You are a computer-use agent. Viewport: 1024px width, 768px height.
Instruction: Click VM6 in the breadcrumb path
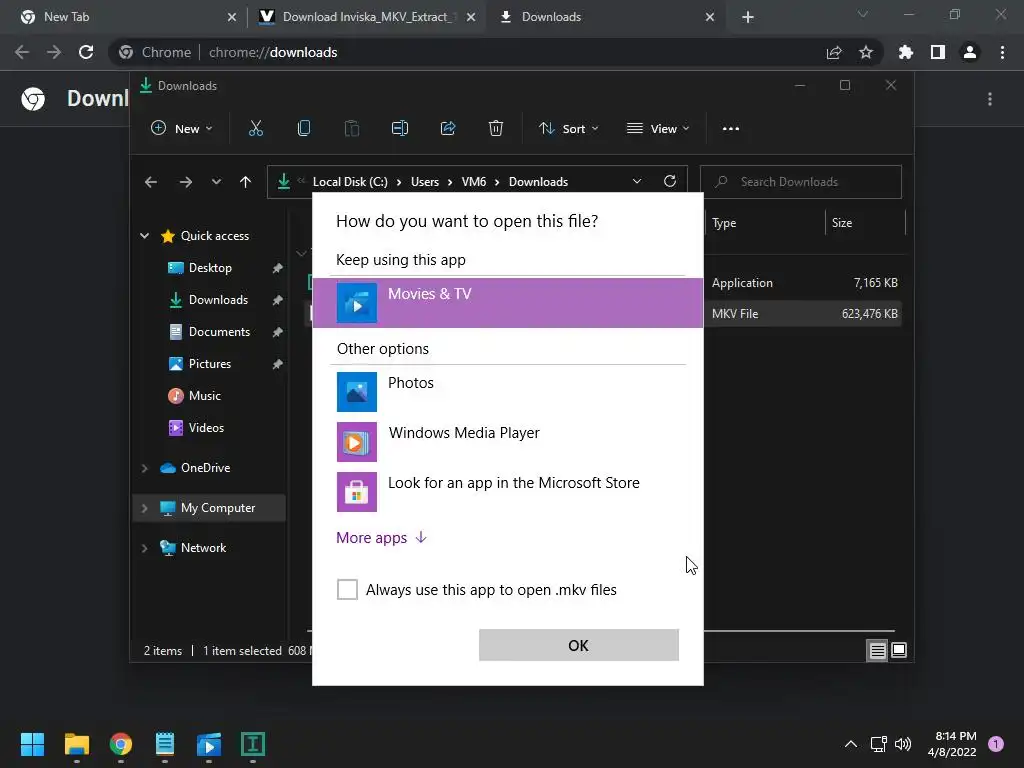pos(473,182)
